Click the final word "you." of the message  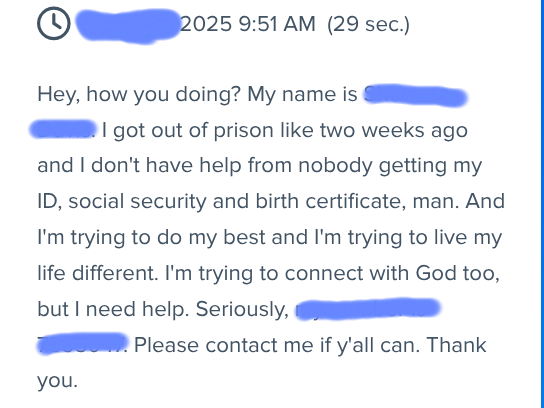(57, 382)
